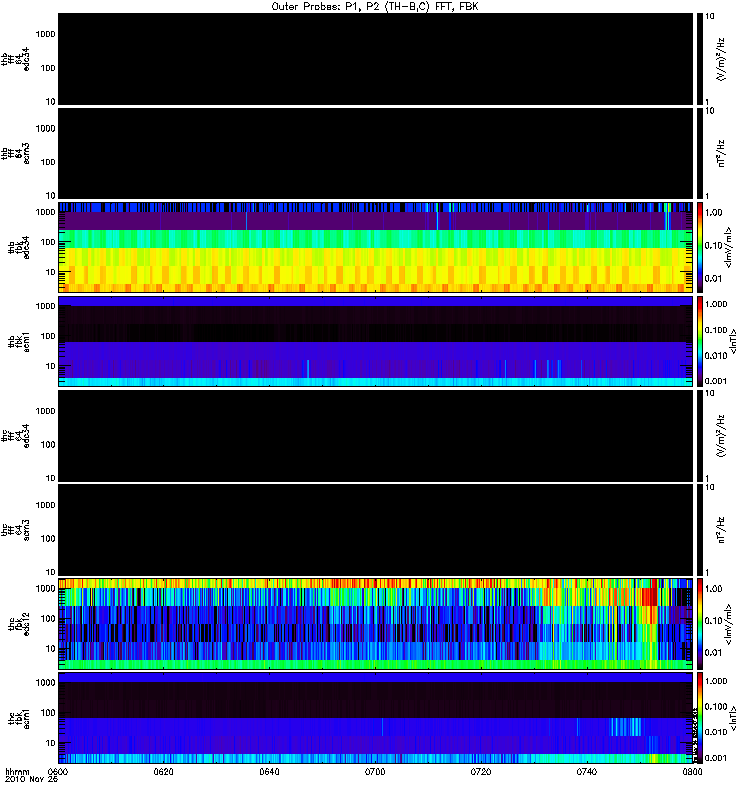750x800 pixels.
Task: Select the 0740 time axis label
Action: 587,771
